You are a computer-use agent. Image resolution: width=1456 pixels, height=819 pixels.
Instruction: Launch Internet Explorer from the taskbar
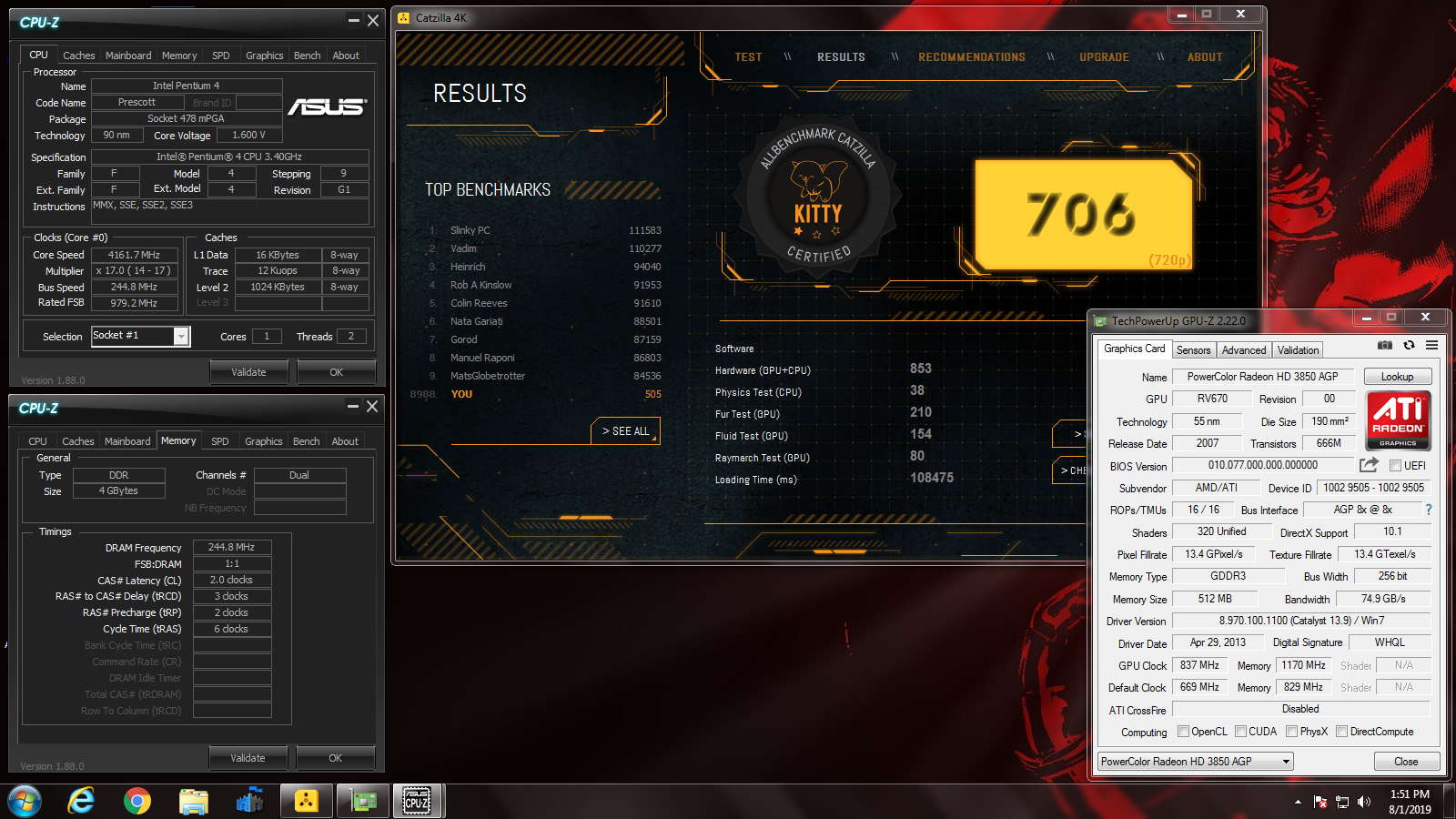(81, 801)
